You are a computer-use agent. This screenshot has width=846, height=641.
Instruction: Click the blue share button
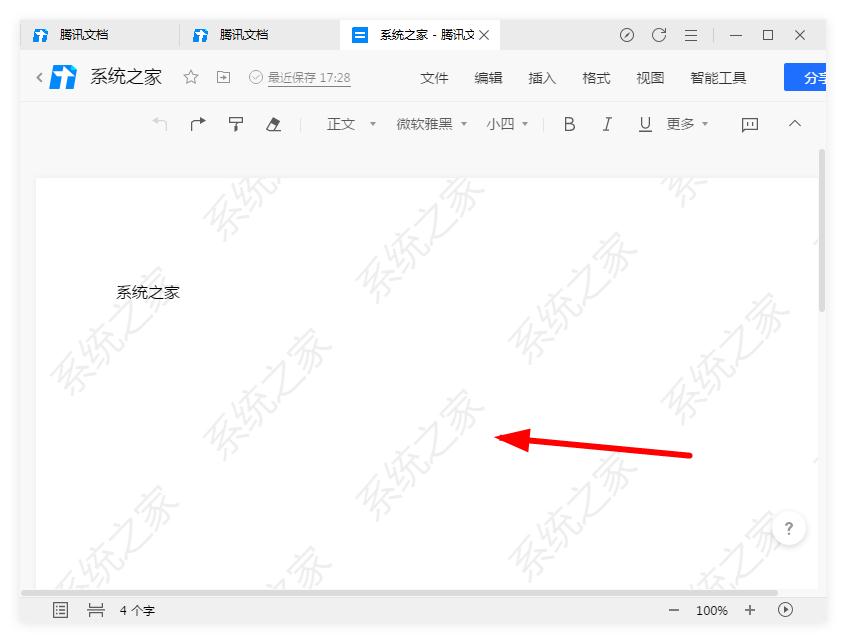tap(804, 77)
